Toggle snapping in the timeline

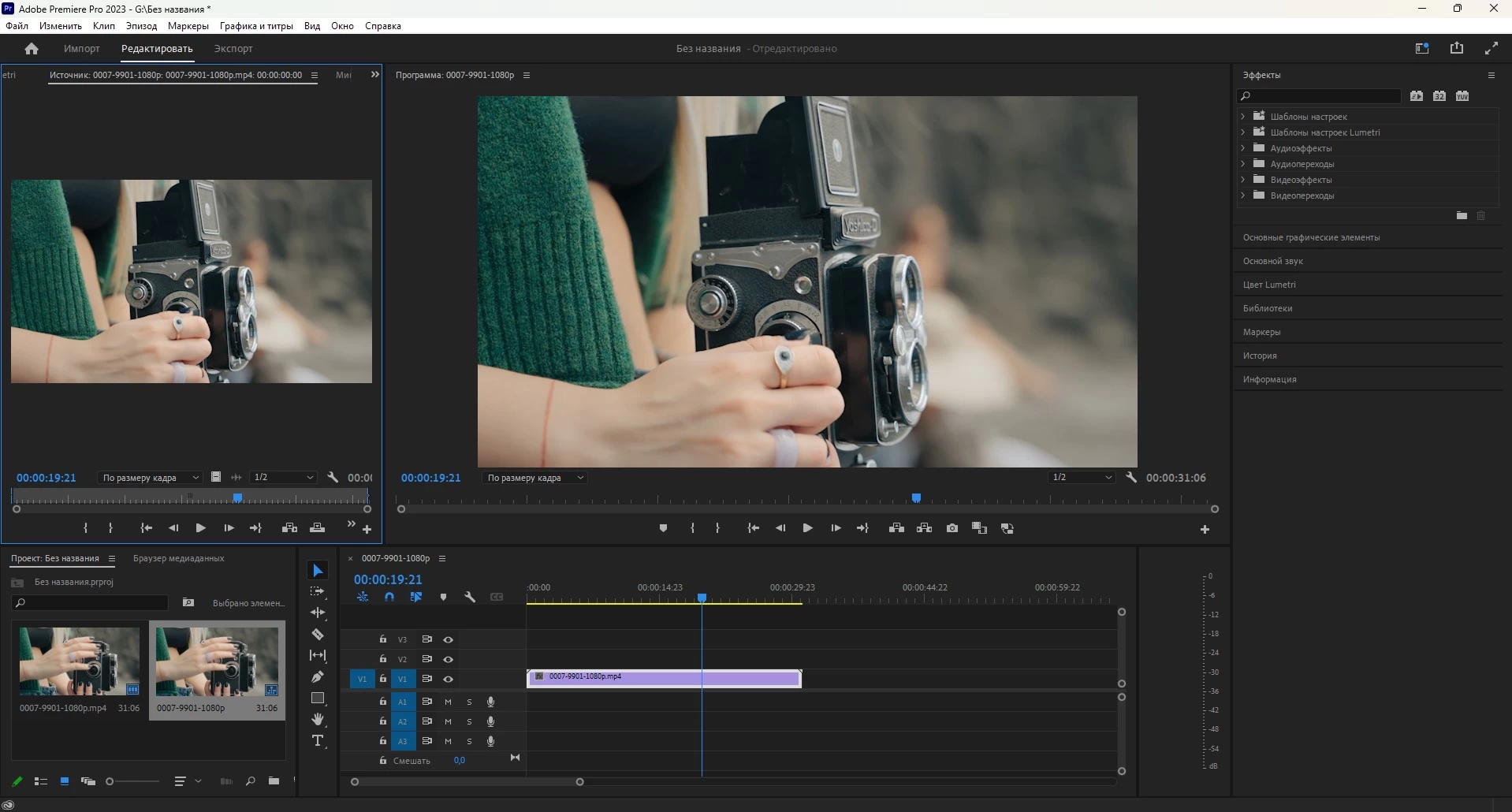(x=389, y=598)
